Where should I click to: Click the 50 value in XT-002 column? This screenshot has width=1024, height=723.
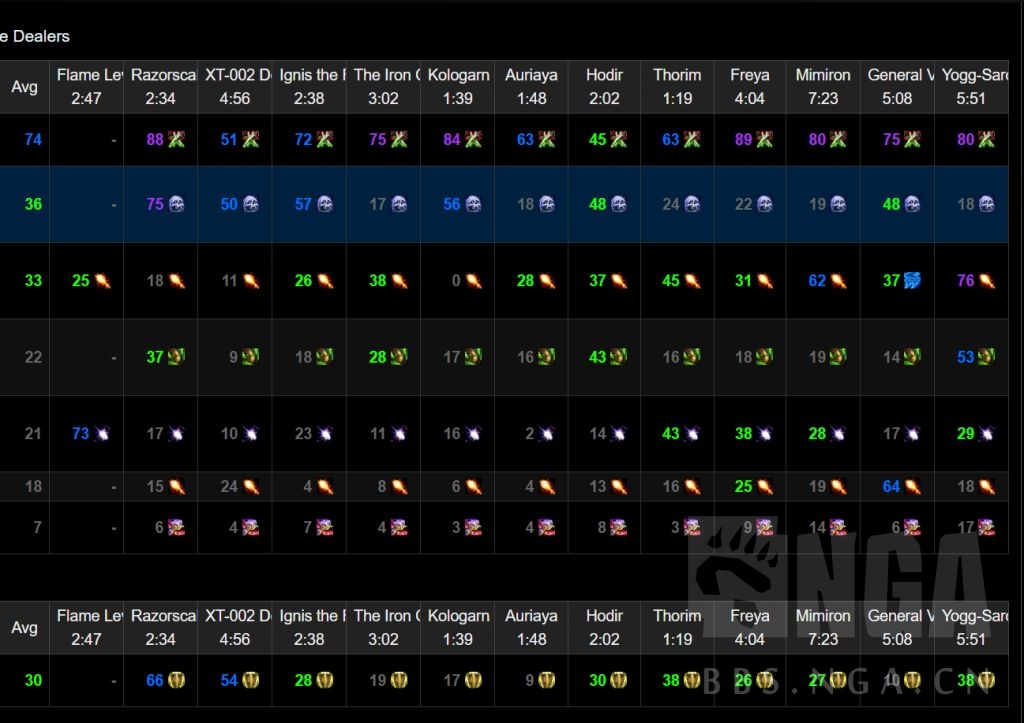coord(229,204)
